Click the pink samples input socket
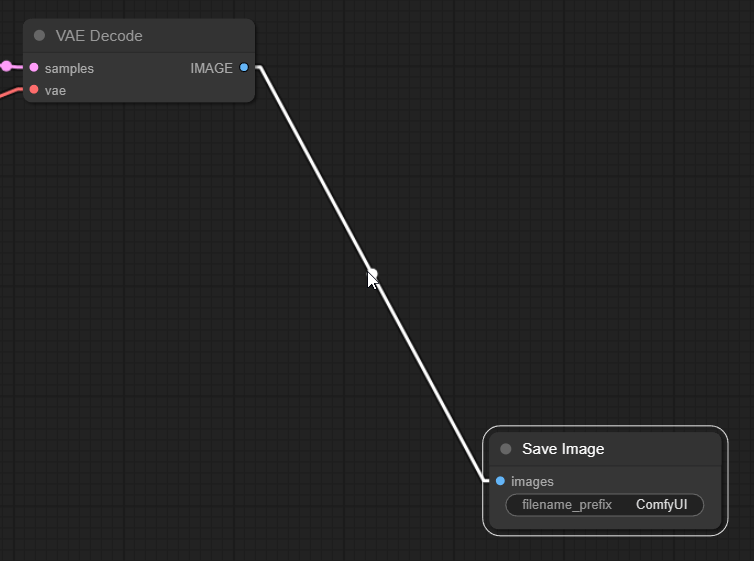This screenshot has width=754, height=561. click(34, 67)
